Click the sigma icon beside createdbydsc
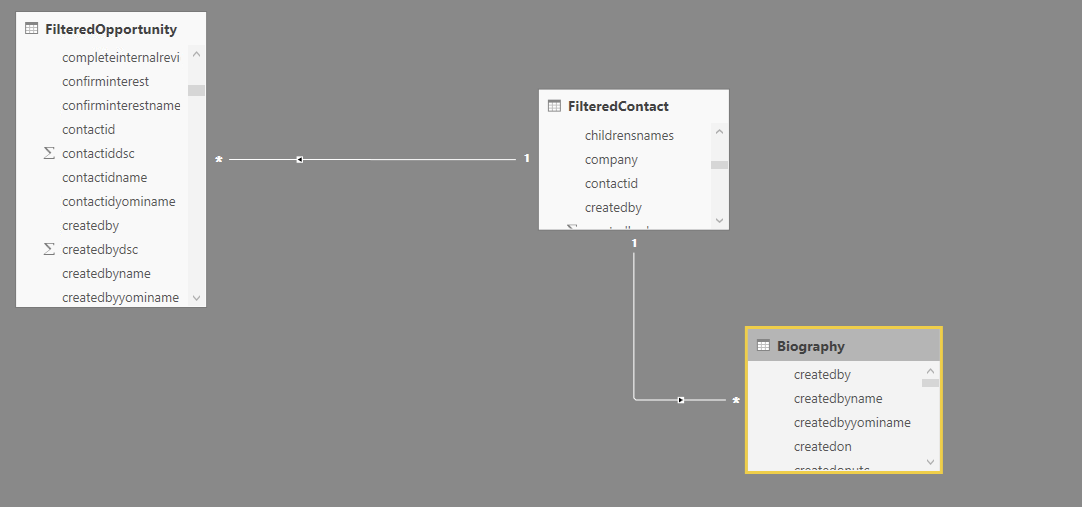The image size is (1082, 507). [49, 249]
